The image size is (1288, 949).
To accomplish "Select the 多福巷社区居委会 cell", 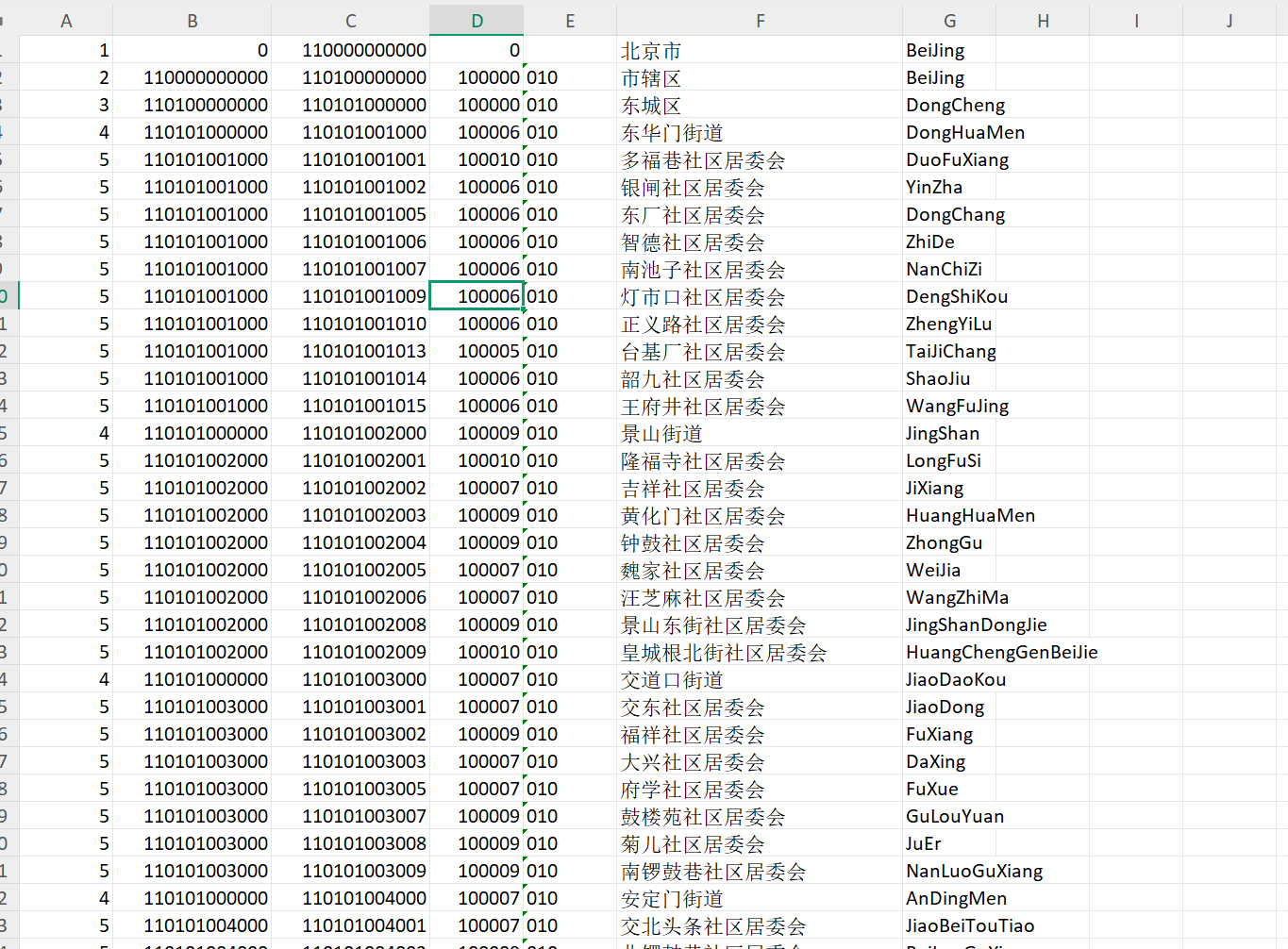I will (x=760, y=159).
